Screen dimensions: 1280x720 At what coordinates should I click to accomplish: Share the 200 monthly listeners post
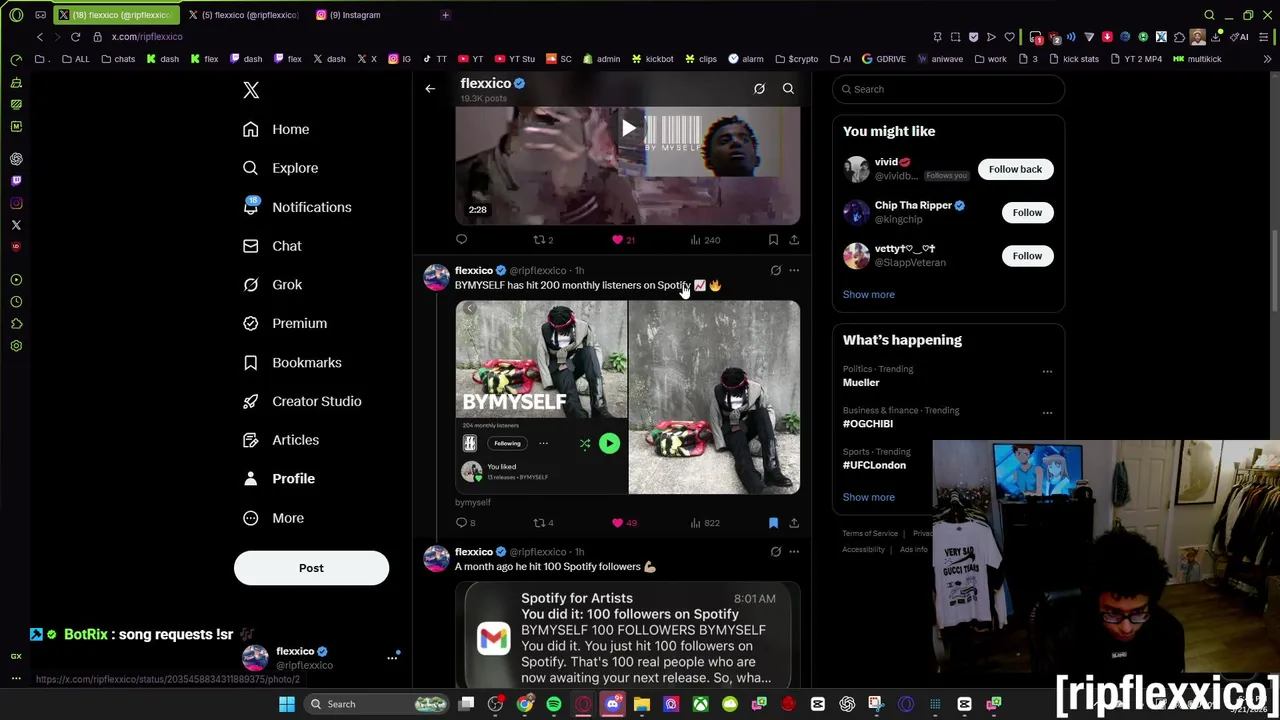794,523
